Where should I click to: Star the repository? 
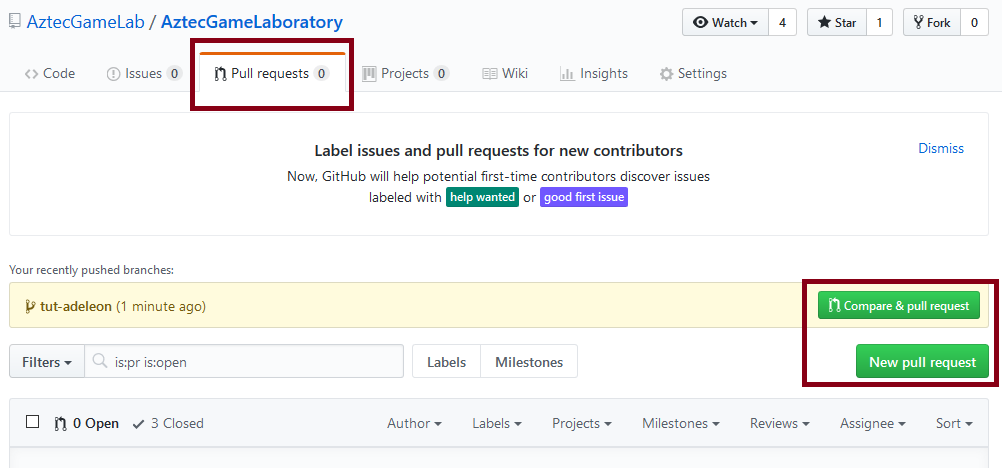coord(836,22)
